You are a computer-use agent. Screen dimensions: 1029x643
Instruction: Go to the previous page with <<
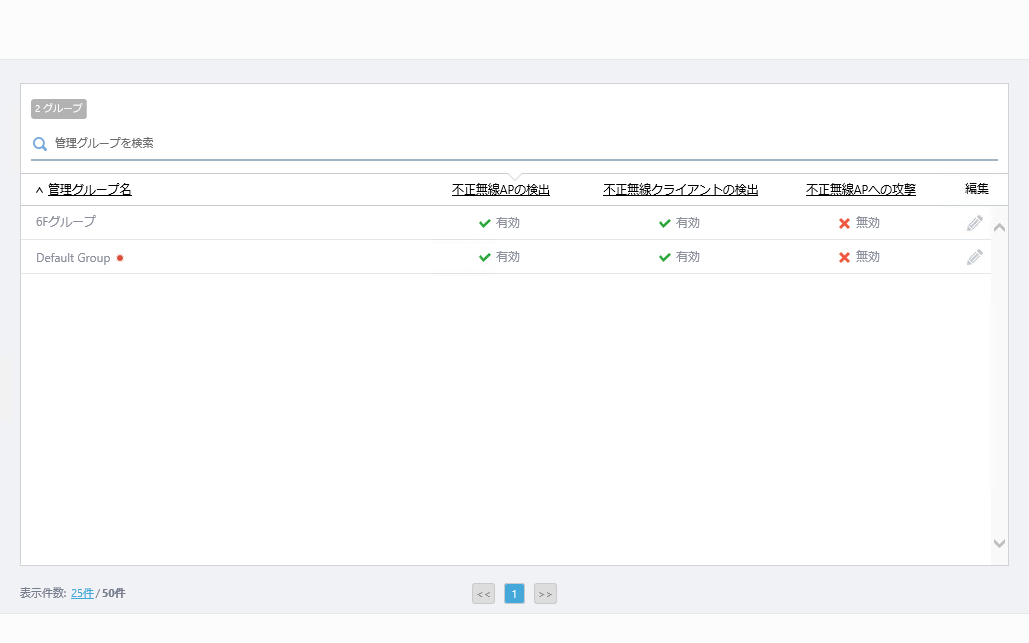click(x=483, y=594)
